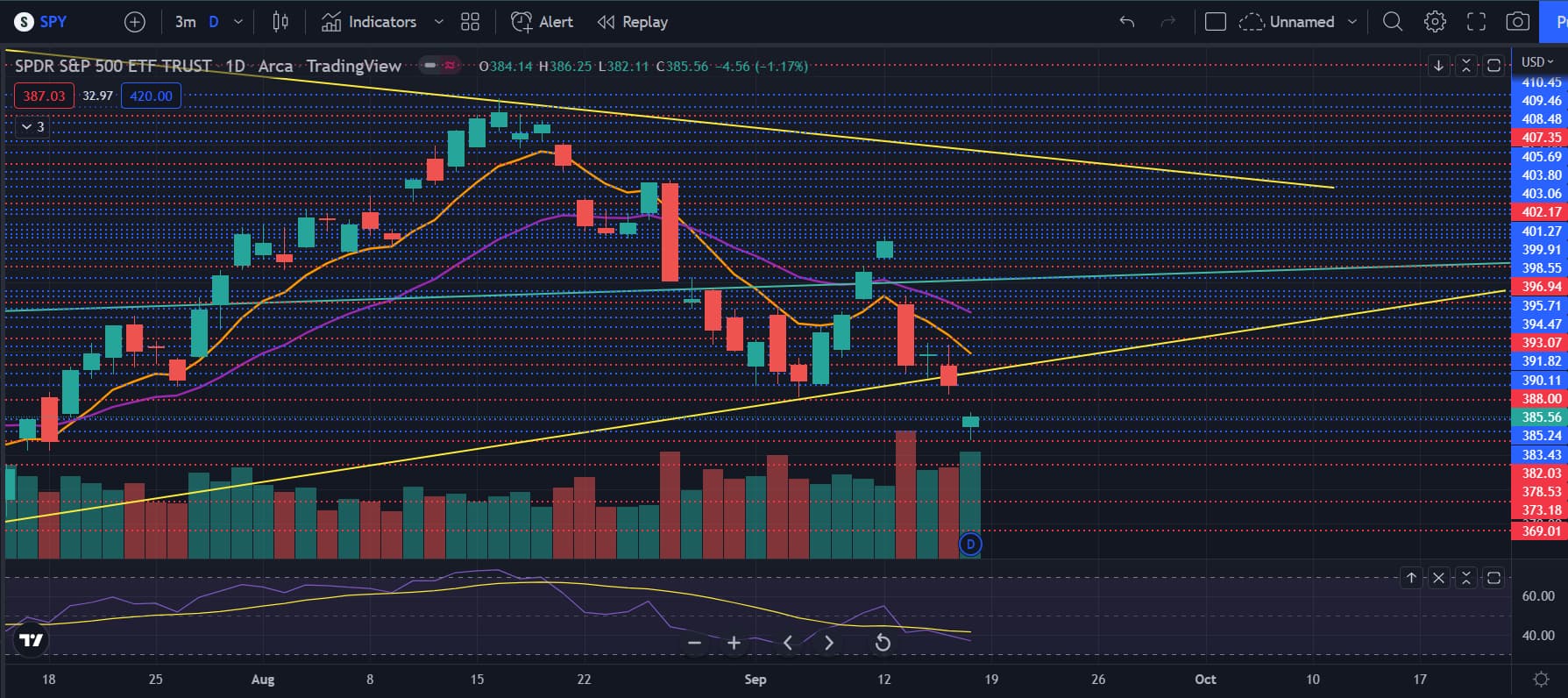Open chart settings gear in top toolbar
The width and height of the screenshot is (1568, 698).
click(1435, 22)
